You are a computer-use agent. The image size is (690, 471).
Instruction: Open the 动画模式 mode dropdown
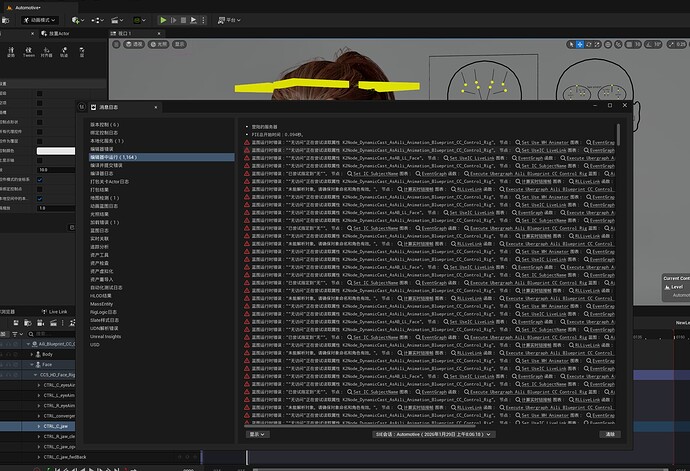coord(40,20)
